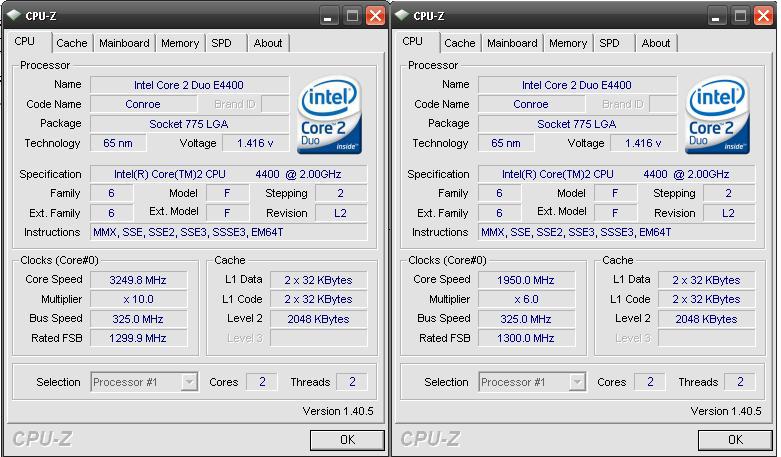
Task: Click Code Name Conroe in right window
Action: (x=531, y=105)
